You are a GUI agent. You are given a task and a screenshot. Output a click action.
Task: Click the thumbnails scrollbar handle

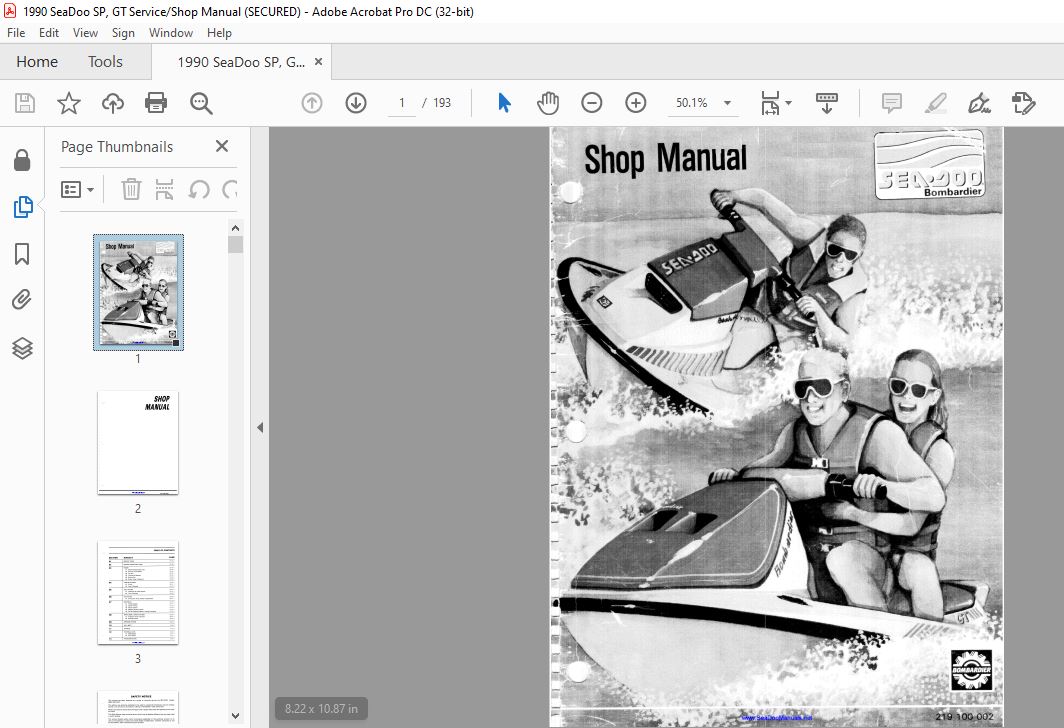click(235, 244)
